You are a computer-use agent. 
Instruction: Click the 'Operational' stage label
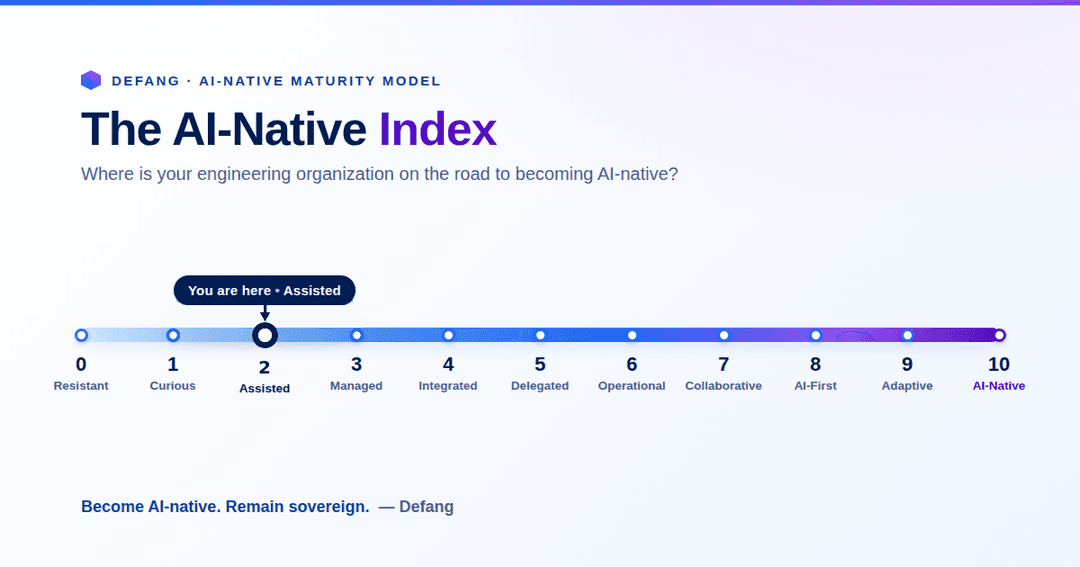[x=632, y=386]
